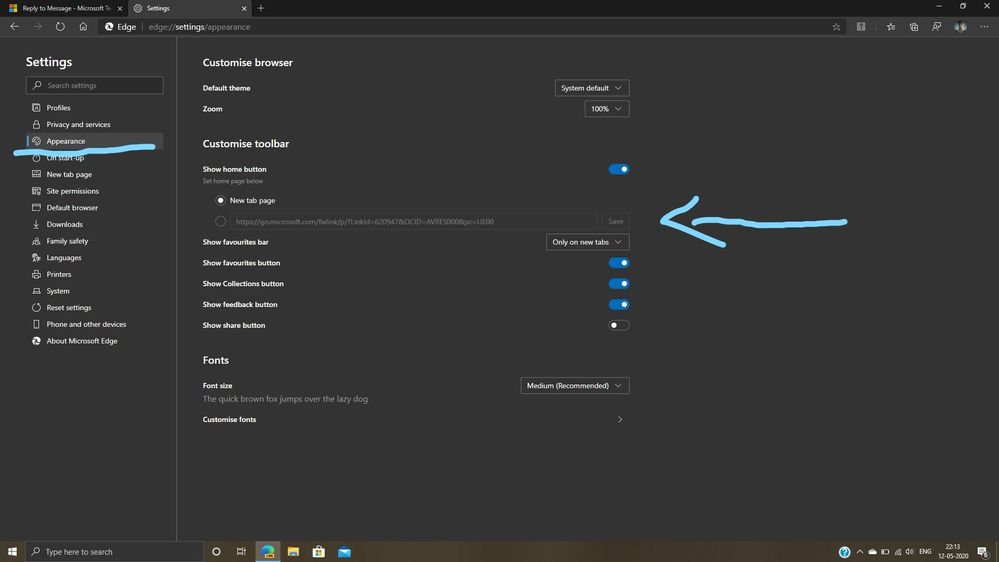The height and width of the screenshot is (562, 999).
Task: Open the Font size dropdown
Action: 575,385
